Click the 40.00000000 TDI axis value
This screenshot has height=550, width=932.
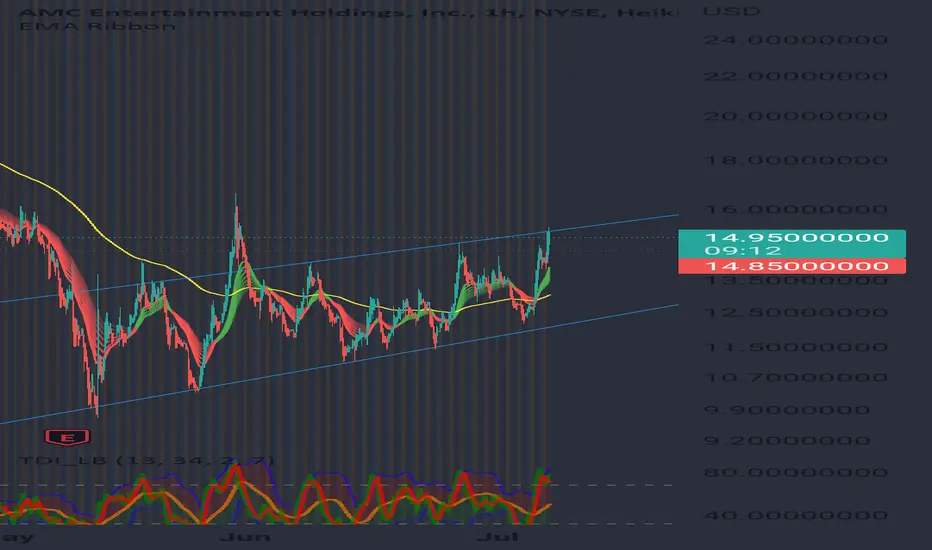pos(796,515)
